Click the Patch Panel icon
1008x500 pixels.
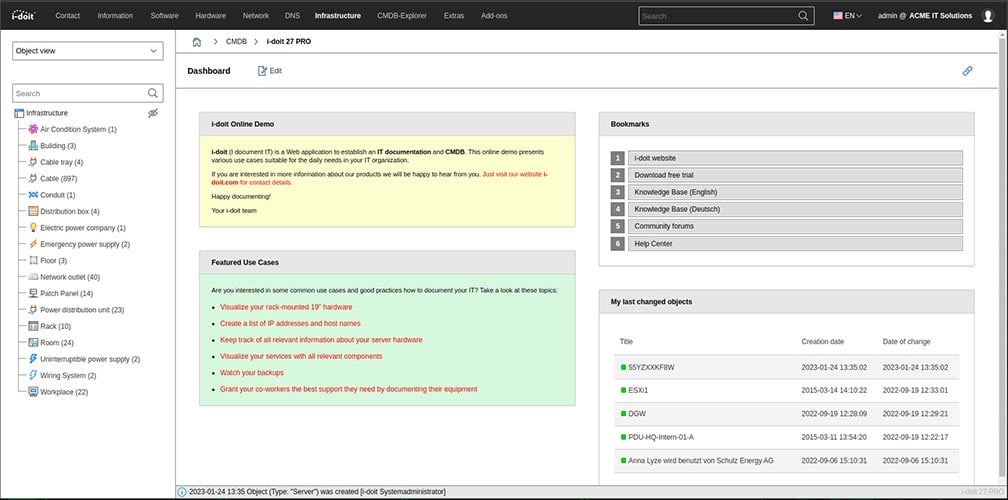pyautogui.click(x=33, y=293)
